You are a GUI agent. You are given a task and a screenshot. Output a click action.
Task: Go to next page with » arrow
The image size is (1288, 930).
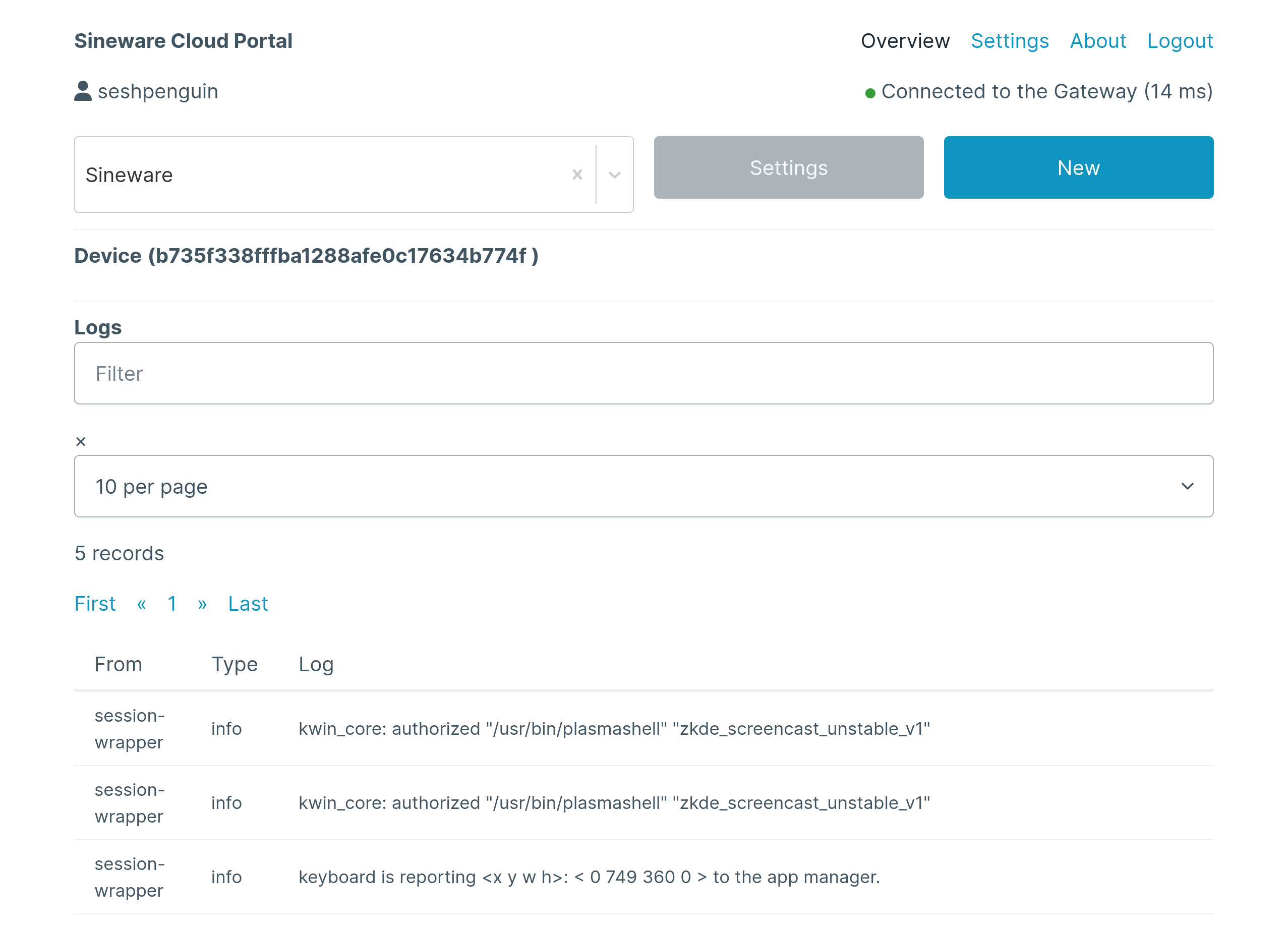pyautogui.click(x=202, y=604)
